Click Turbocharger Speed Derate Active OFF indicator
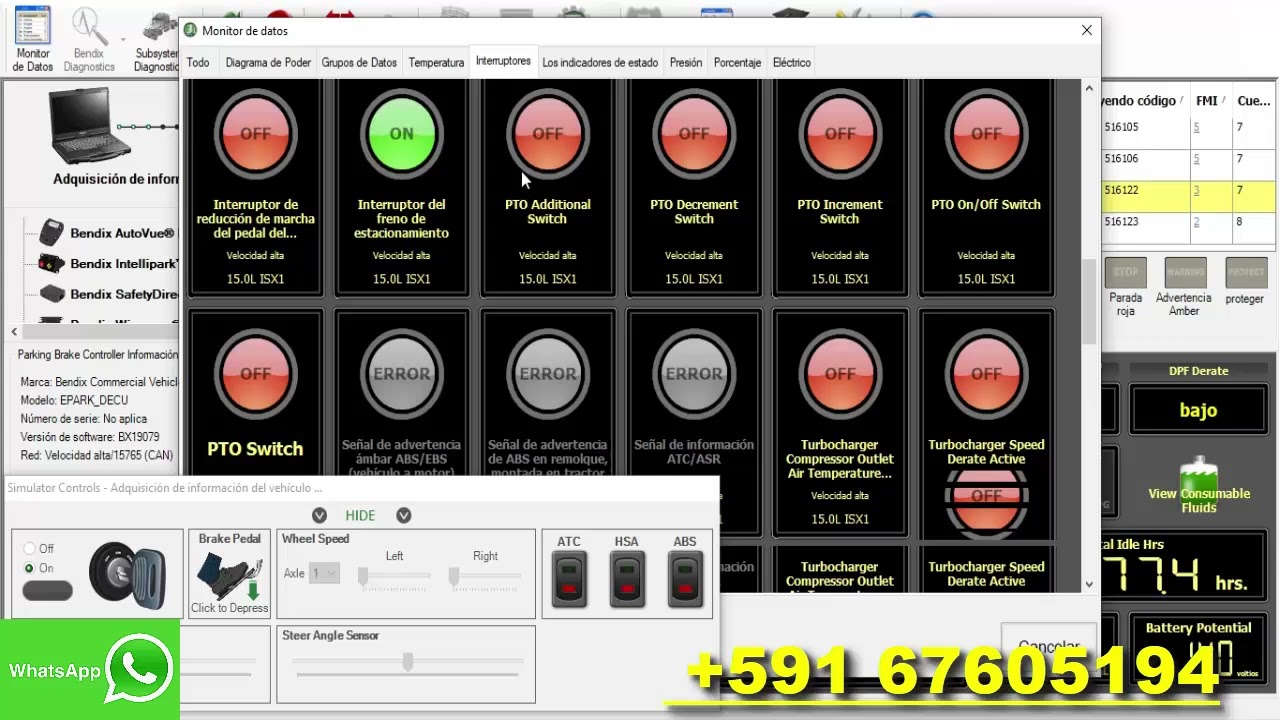 pos(986,373)
